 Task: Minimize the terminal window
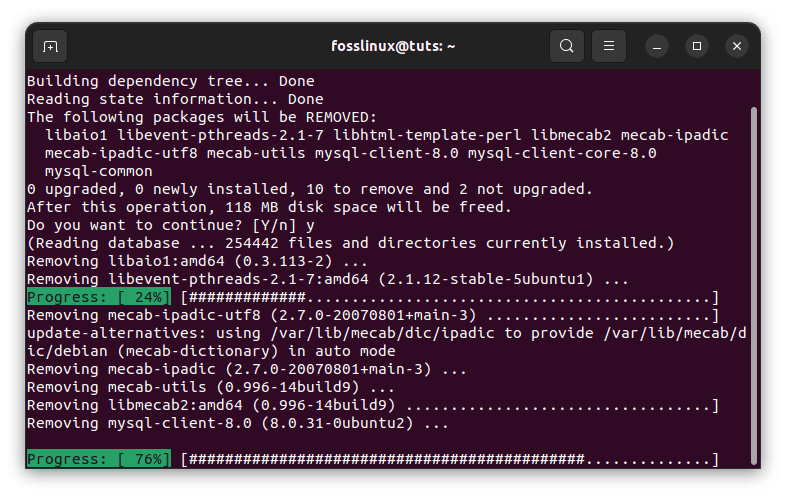click(x=657, y=46)
